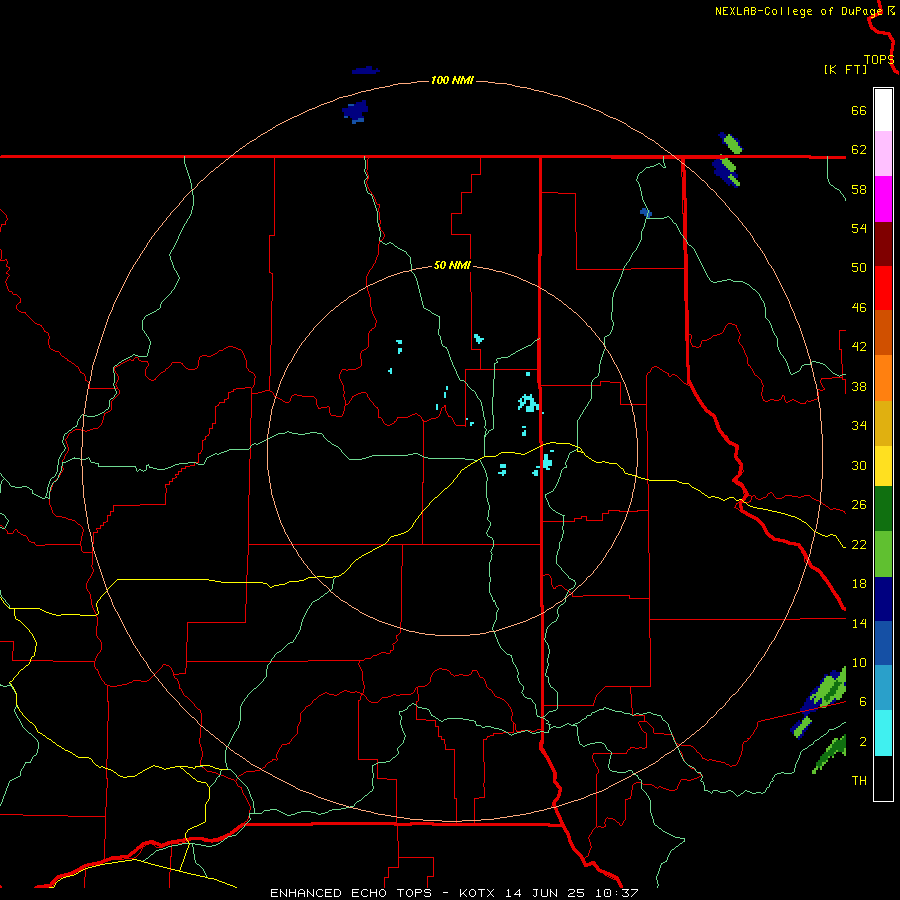The height and width of the screenshot is (900, 900).
Task: Select the cyan legend color segment
Action: pos(883,734)
